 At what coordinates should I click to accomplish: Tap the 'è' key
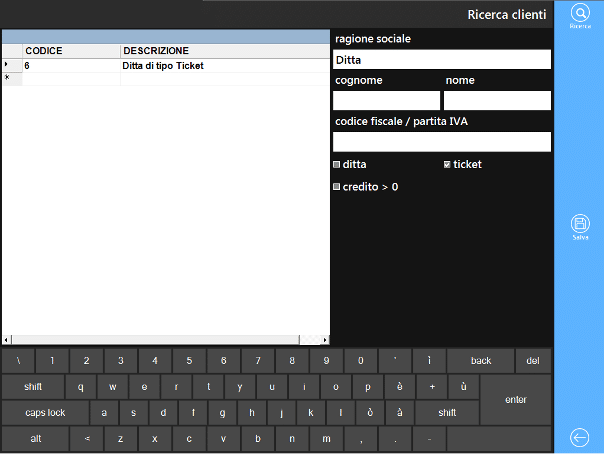pos(399,387)
